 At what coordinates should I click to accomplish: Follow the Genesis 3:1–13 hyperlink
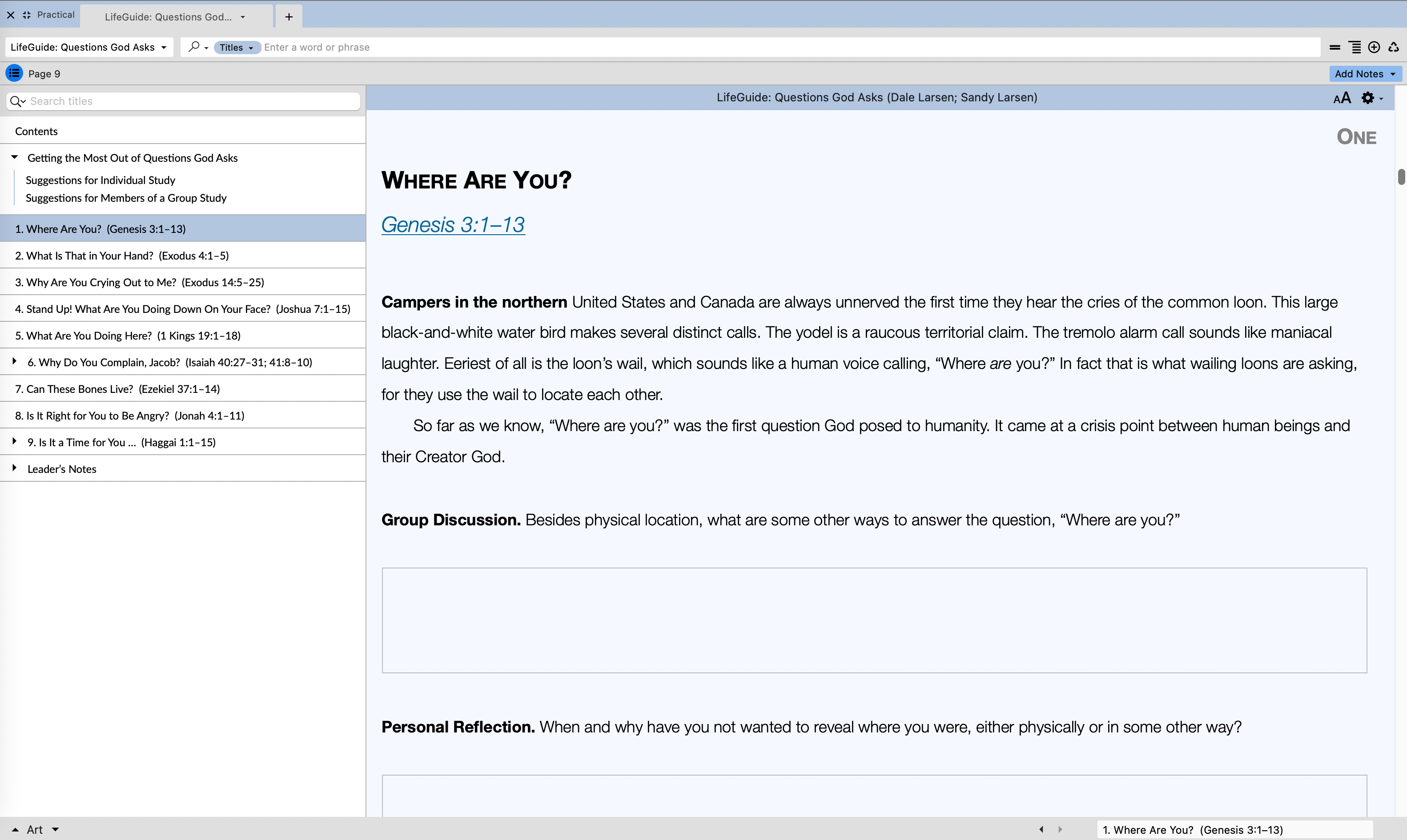click(x=453, y=225)
